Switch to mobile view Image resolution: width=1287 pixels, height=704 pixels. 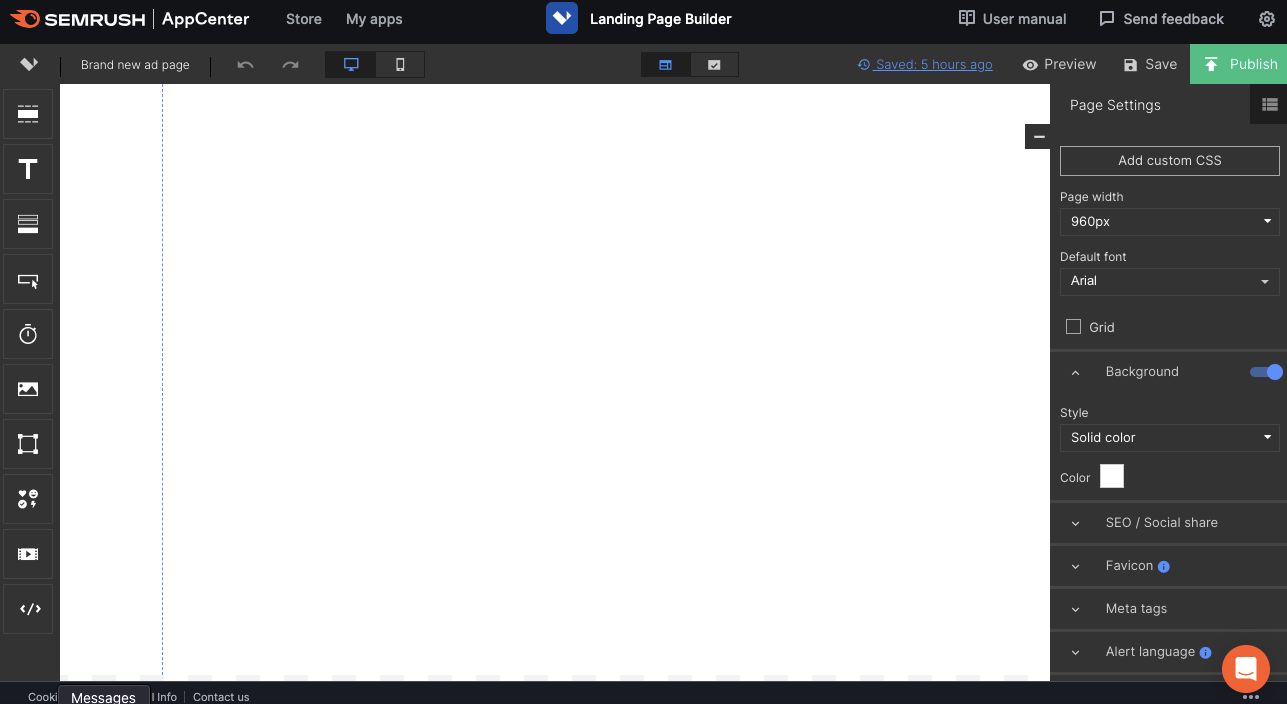coord(400,65)
